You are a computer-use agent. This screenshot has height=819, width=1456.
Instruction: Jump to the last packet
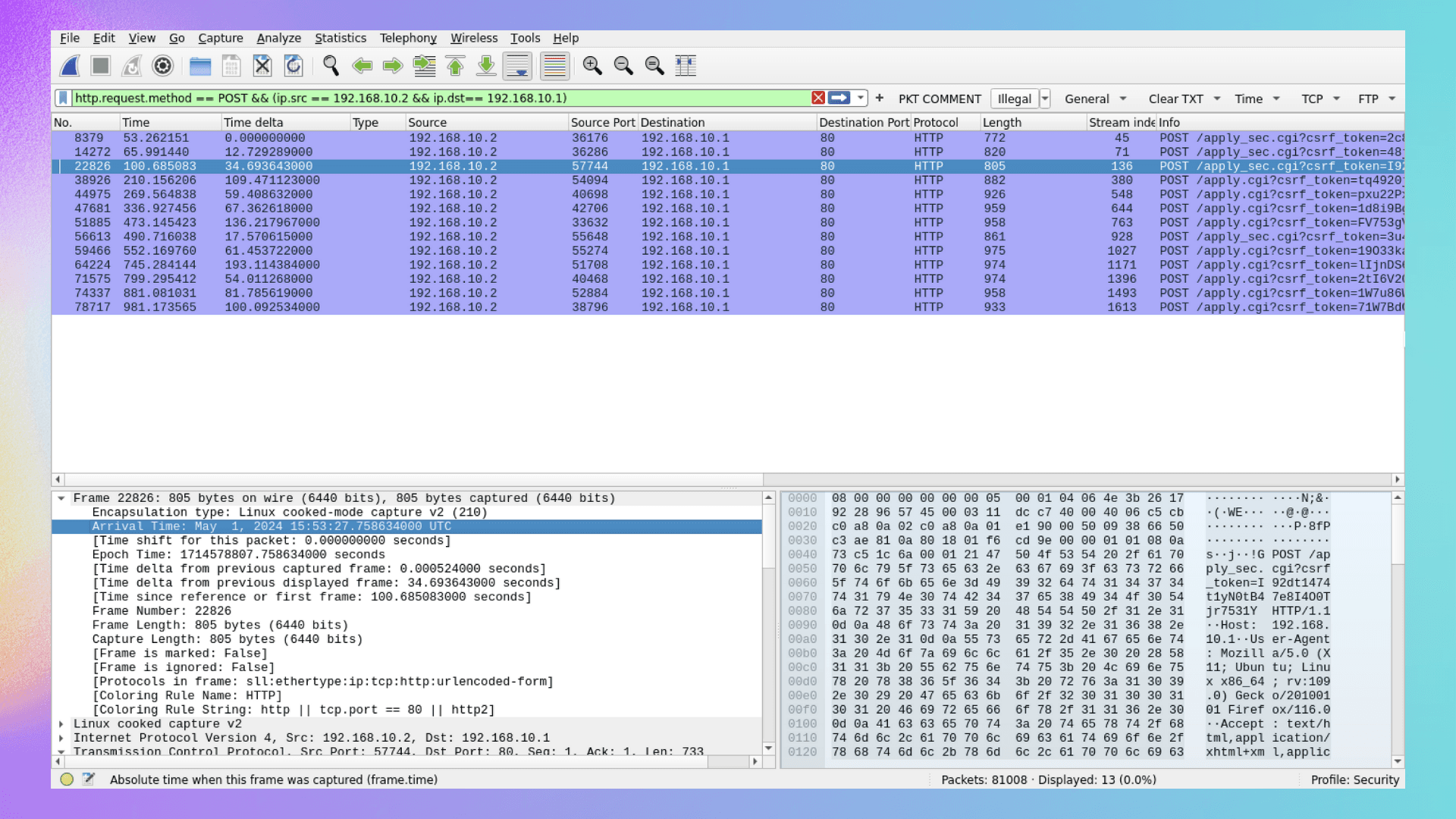(486, 66)
